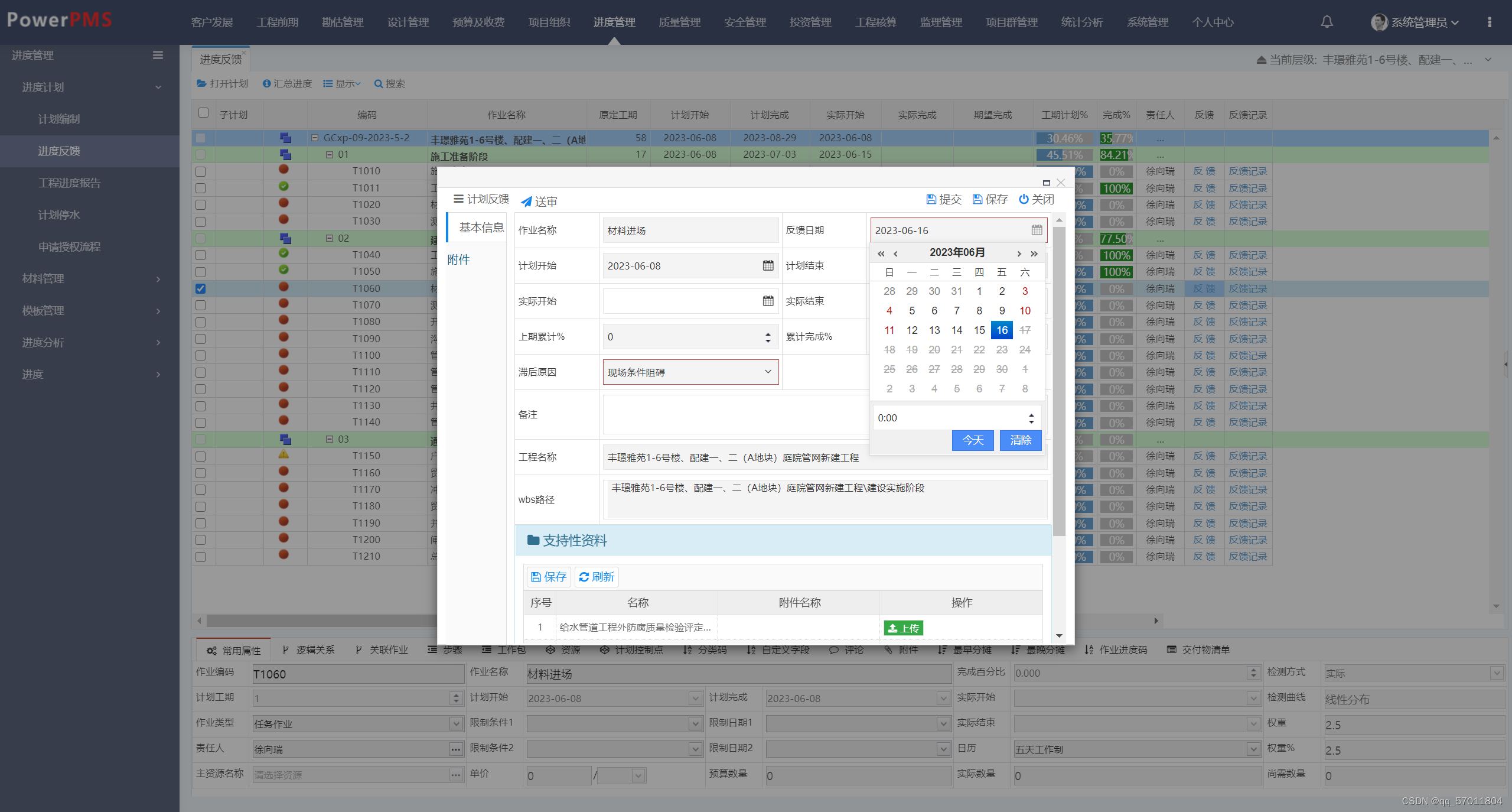
Task: Click the calendar icon in 计划开始 field
Action: coord(768,265)
